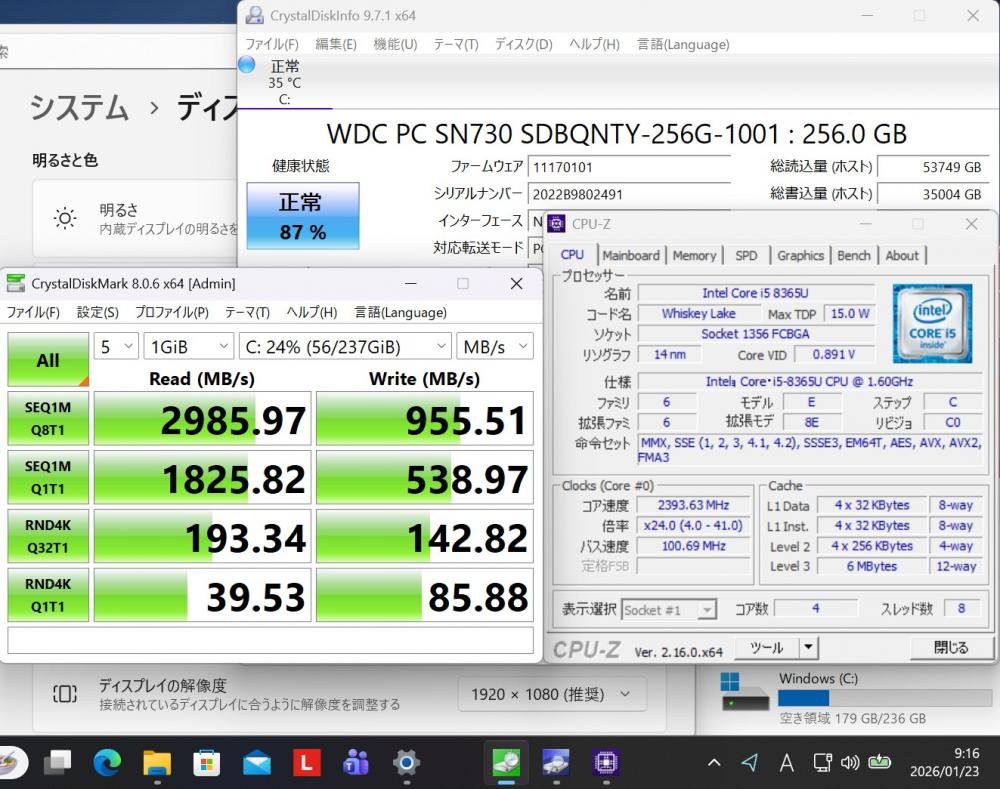Open the MB/s unit dropdown
The image size is (1000, 789).
pyautogui.click(x=495, y=347)
